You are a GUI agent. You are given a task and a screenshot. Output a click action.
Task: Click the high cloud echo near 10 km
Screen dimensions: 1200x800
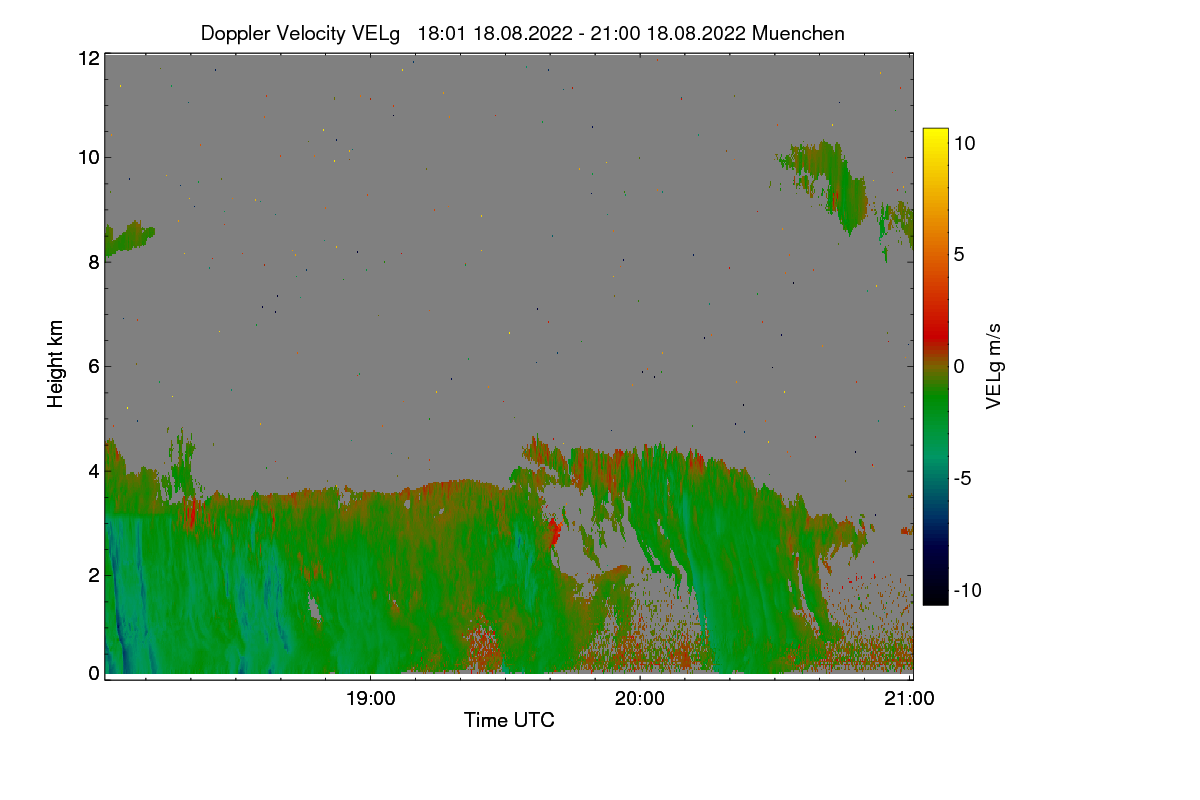coord(835,185)
